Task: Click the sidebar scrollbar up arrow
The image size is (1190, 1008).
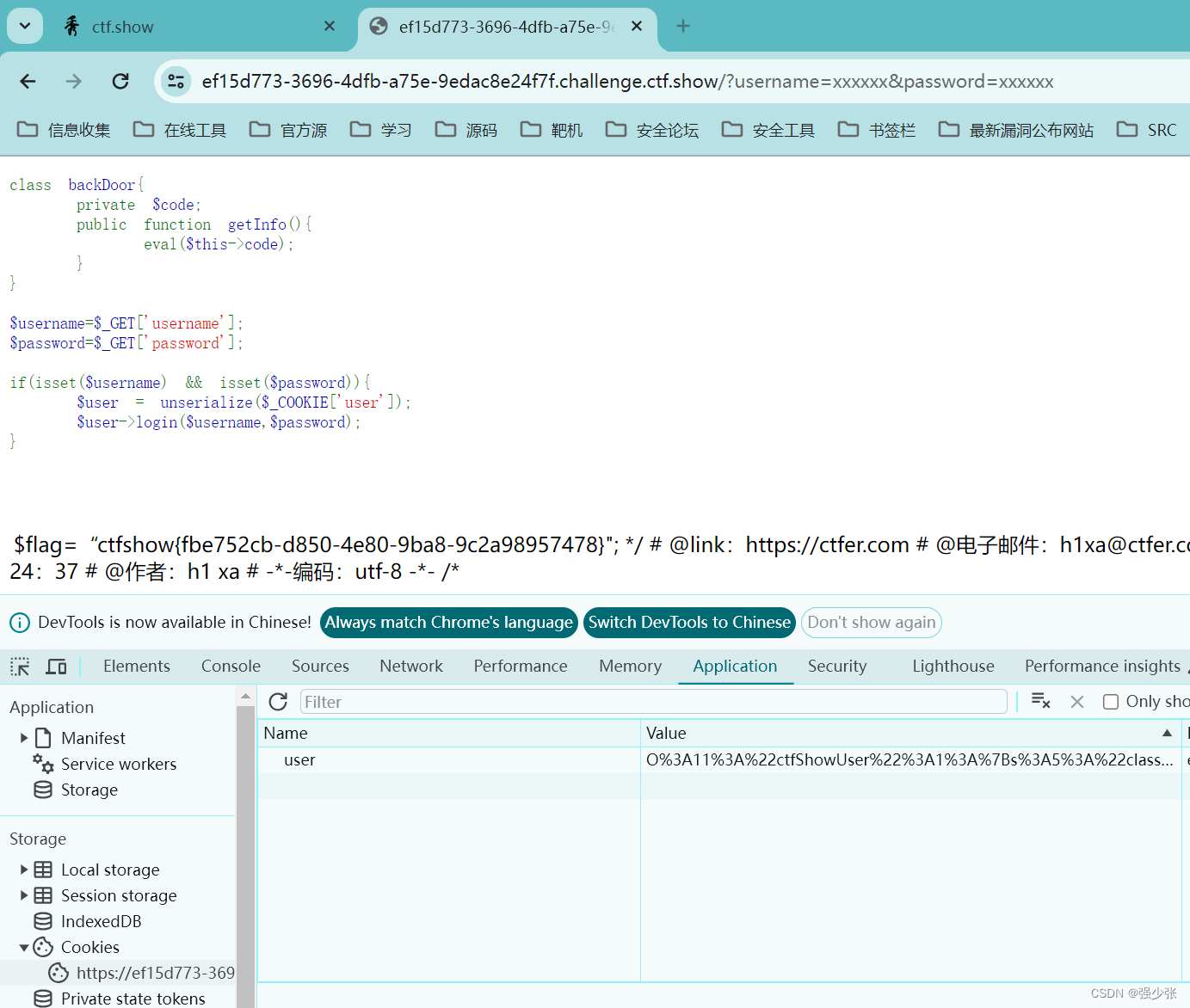Action: [245, 696]
